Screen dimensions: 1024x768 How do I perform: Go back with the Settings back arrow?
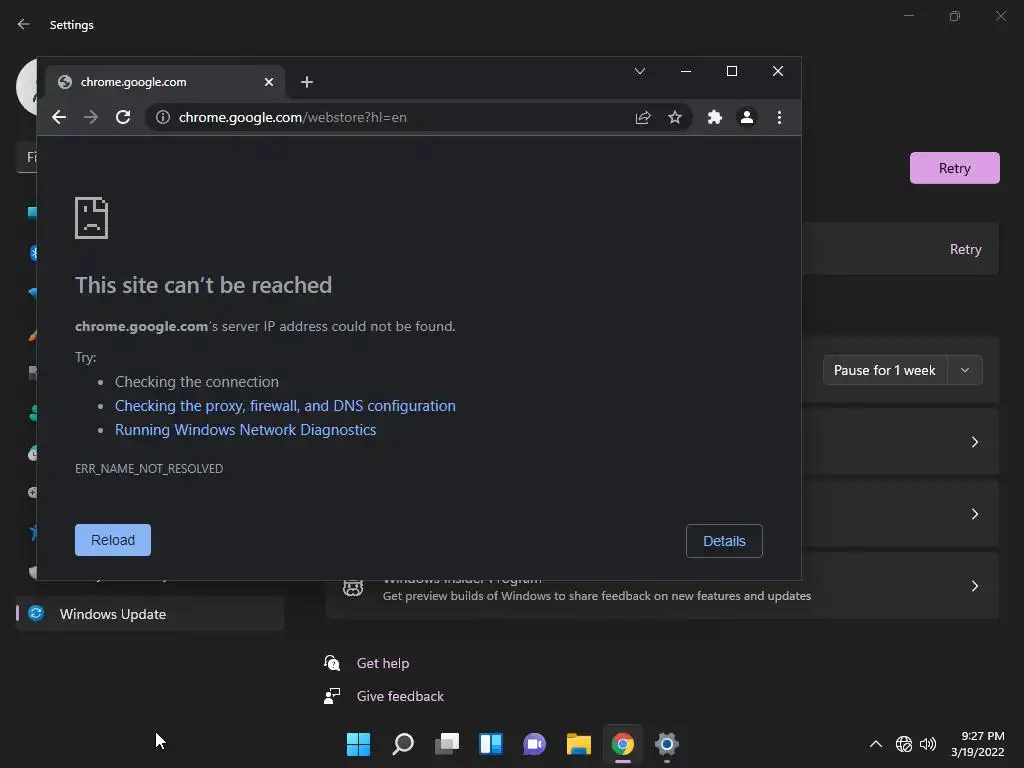coord(24,24)
